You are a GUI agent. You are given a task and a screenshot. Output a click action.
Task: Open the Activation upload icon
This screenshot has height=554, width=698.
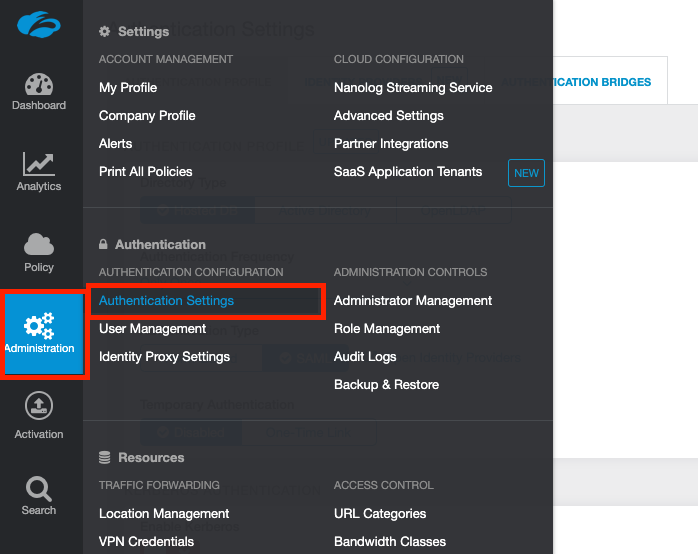click(39, 407)
